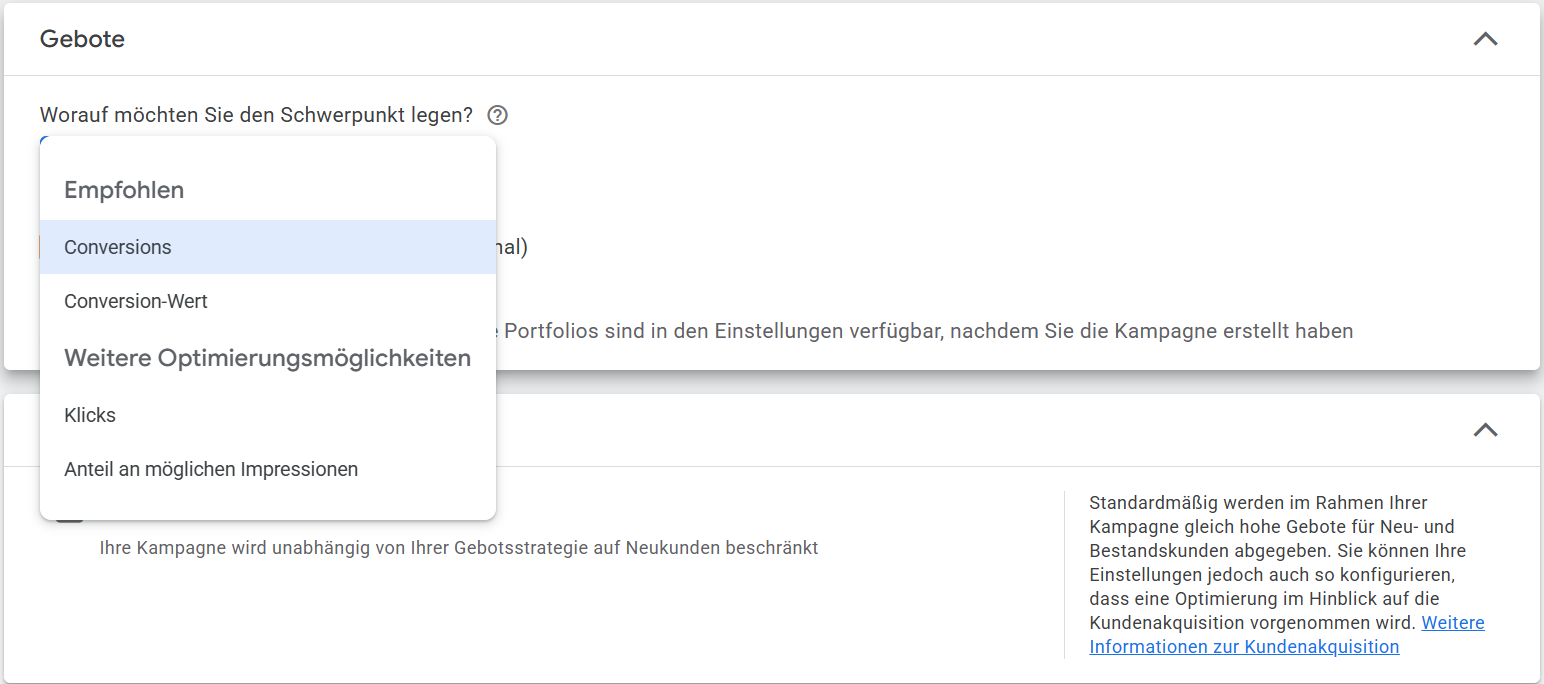Click the focus dropdown field edge above Empfohlen
Screen dimensions: 1544x684
(x=43, y=139)
